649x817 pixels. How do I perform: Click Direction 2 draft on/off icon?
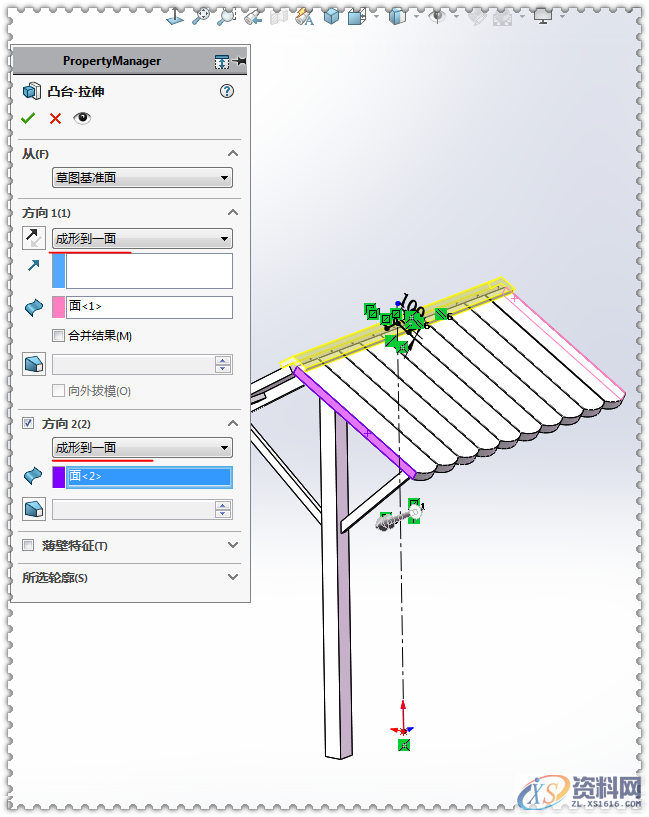point(34,509)
